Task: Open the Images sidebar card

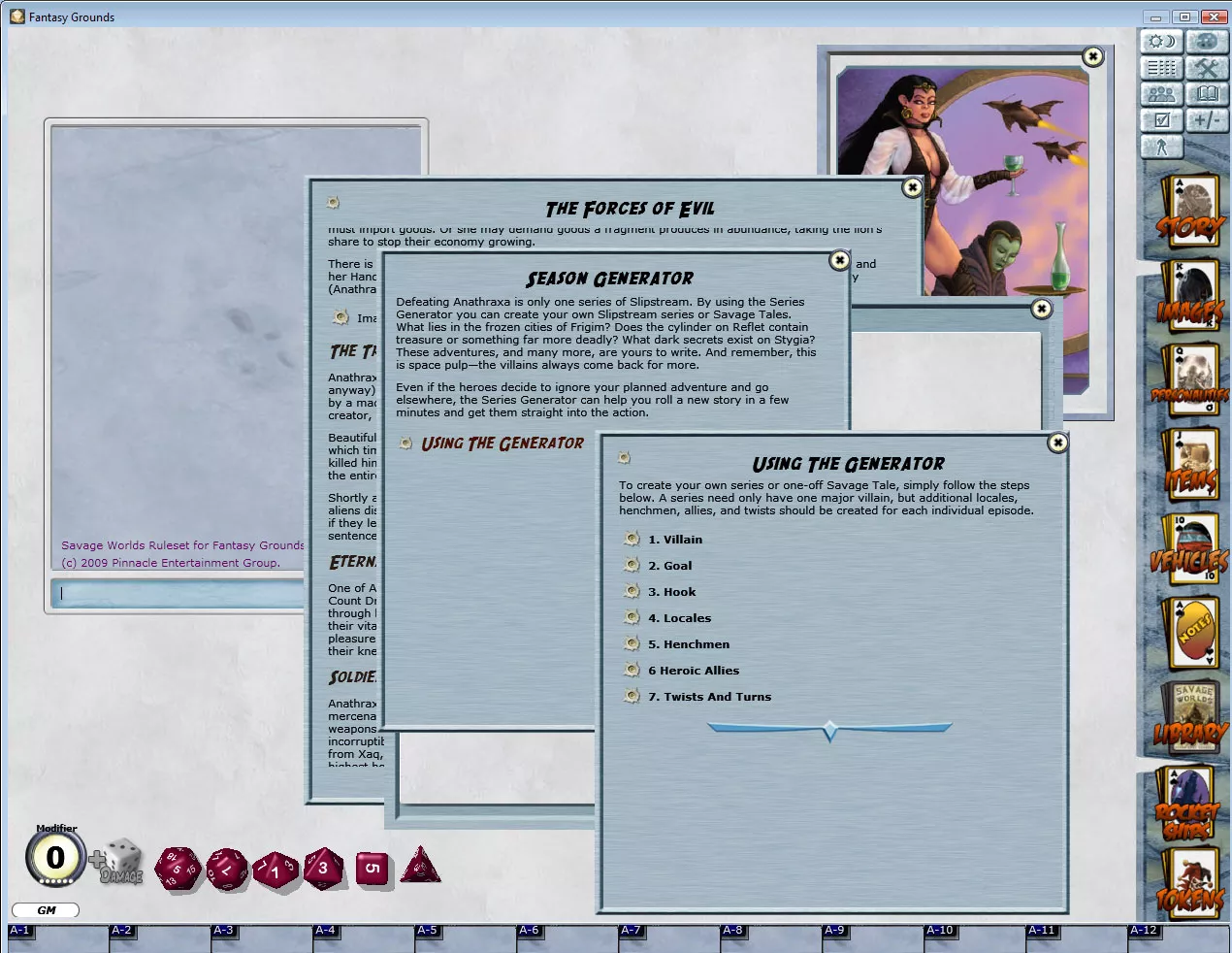Action: 1189,297
